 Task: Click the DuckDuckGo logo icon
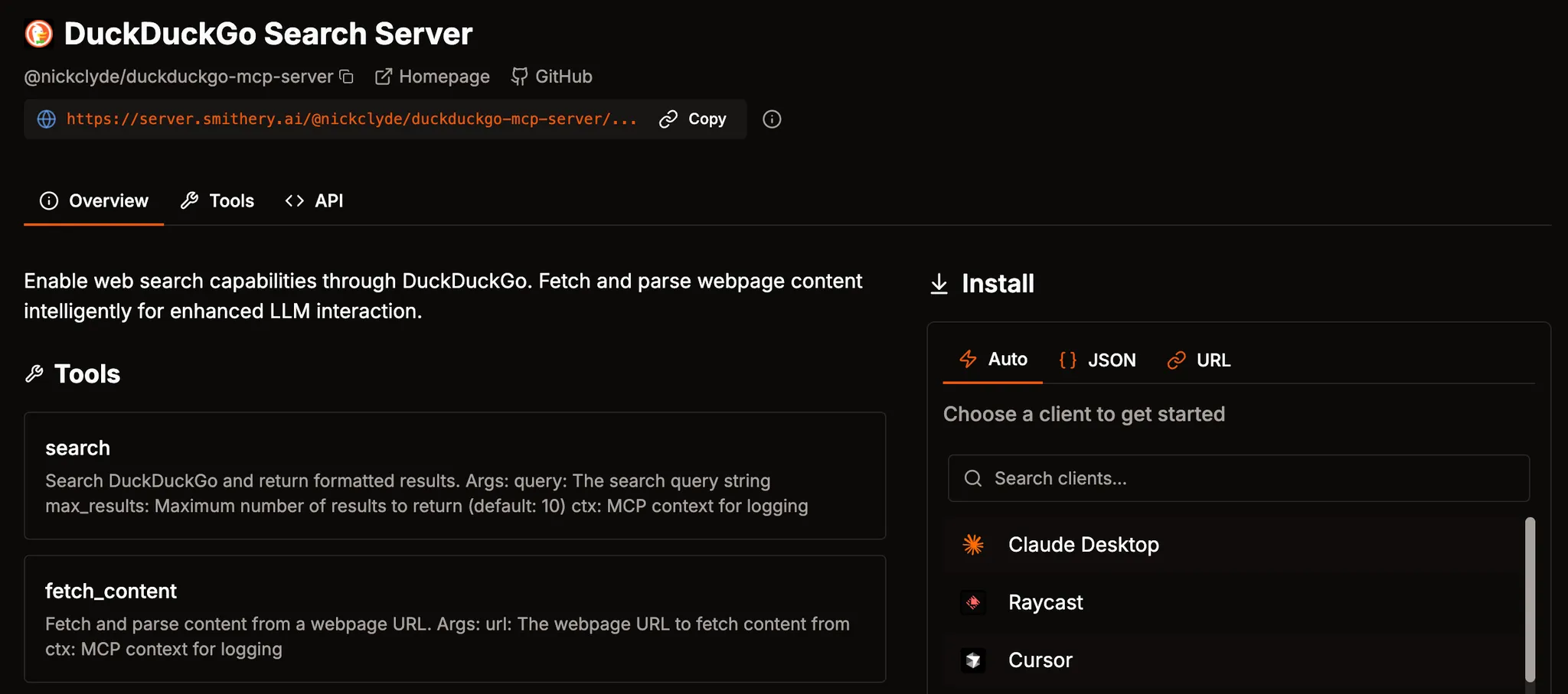[39, 34]
